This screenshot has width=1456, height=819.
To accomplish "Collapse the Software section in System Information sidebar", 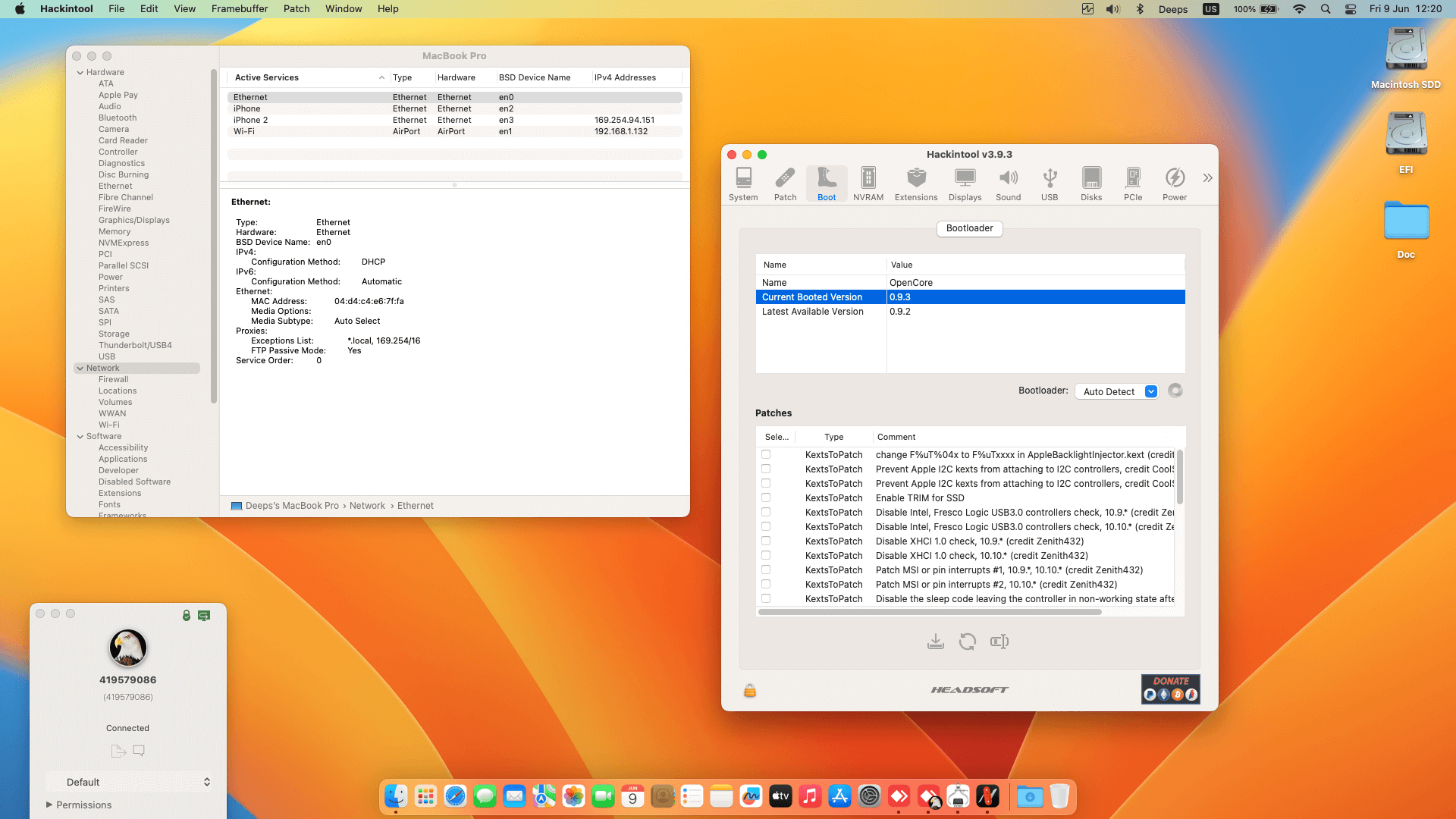I will coord(81,436).
